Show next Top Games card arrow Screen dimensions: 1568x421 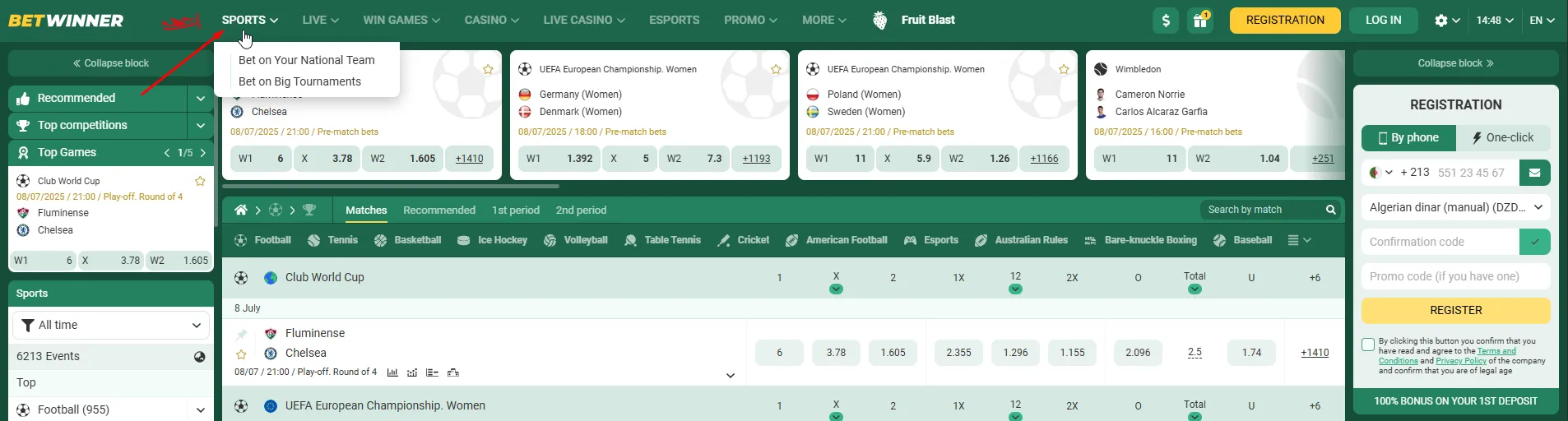tap(203, 153)
